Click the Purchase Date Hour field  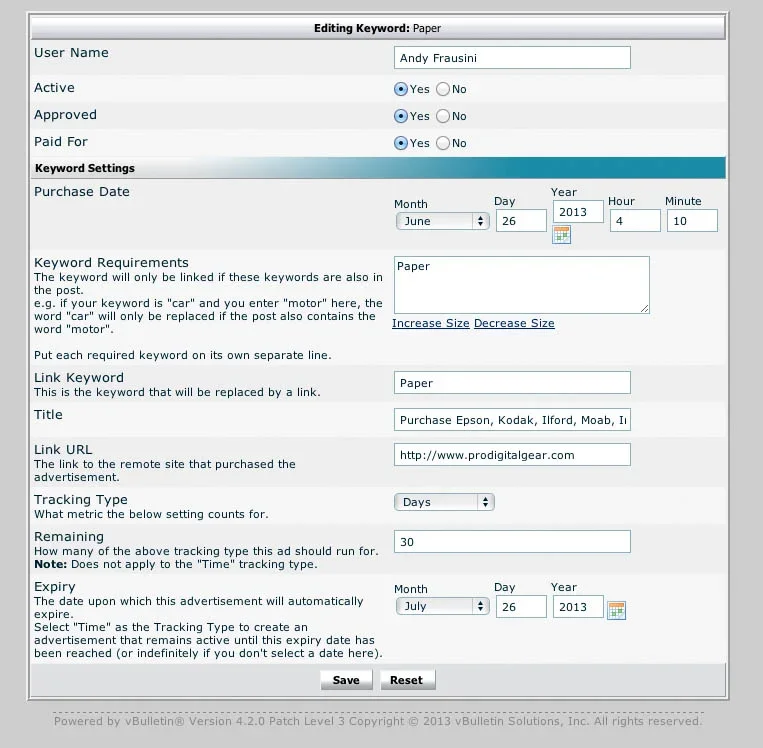(x=635, y=221)
